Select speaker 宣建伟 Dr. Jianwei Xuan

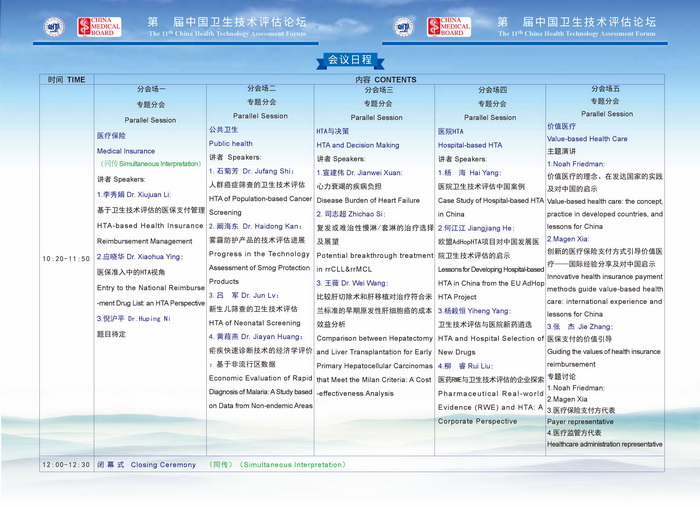coord(359,173)
